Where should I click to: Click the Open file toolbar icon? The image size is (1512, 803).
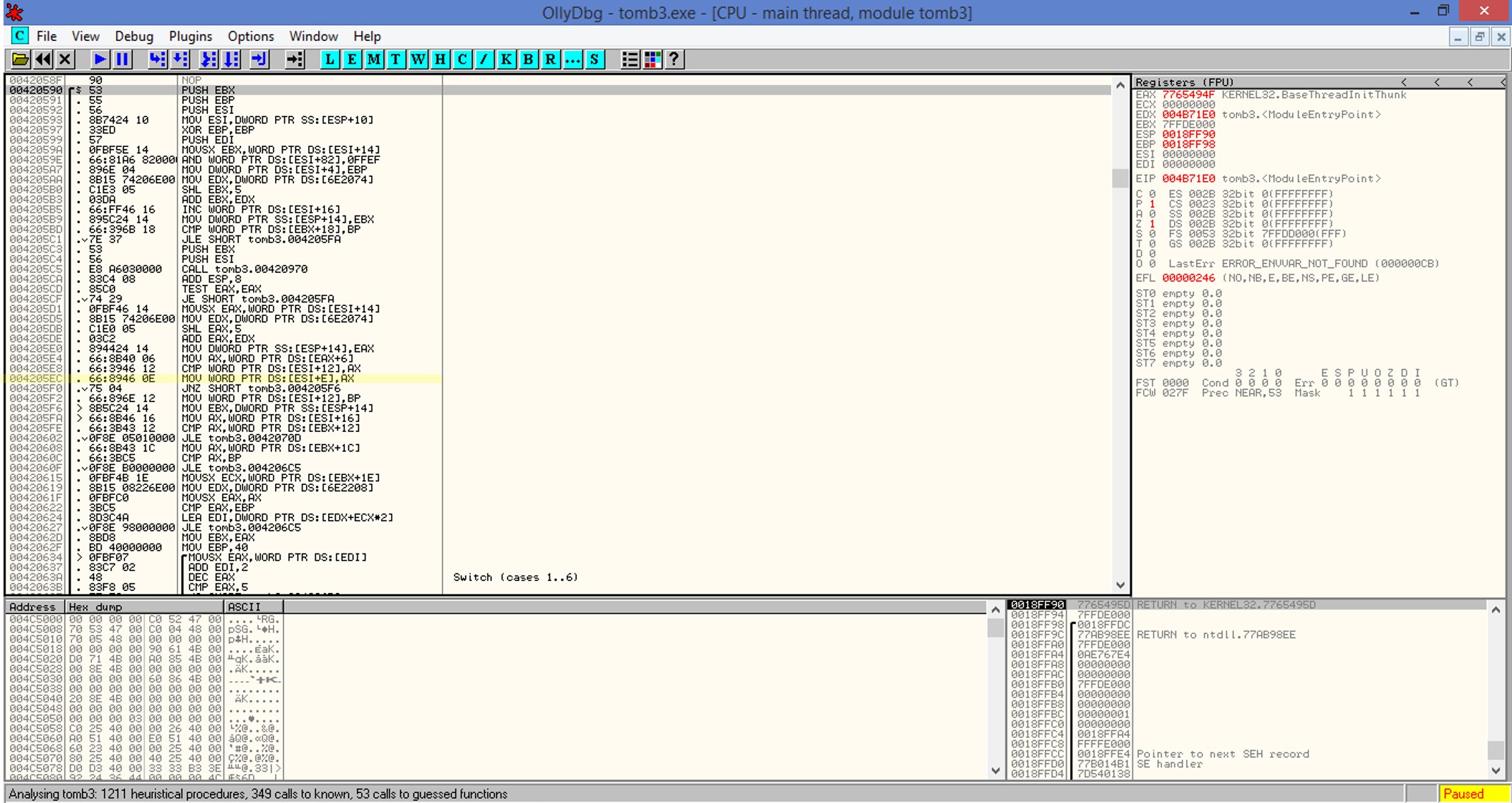point(20,59)
